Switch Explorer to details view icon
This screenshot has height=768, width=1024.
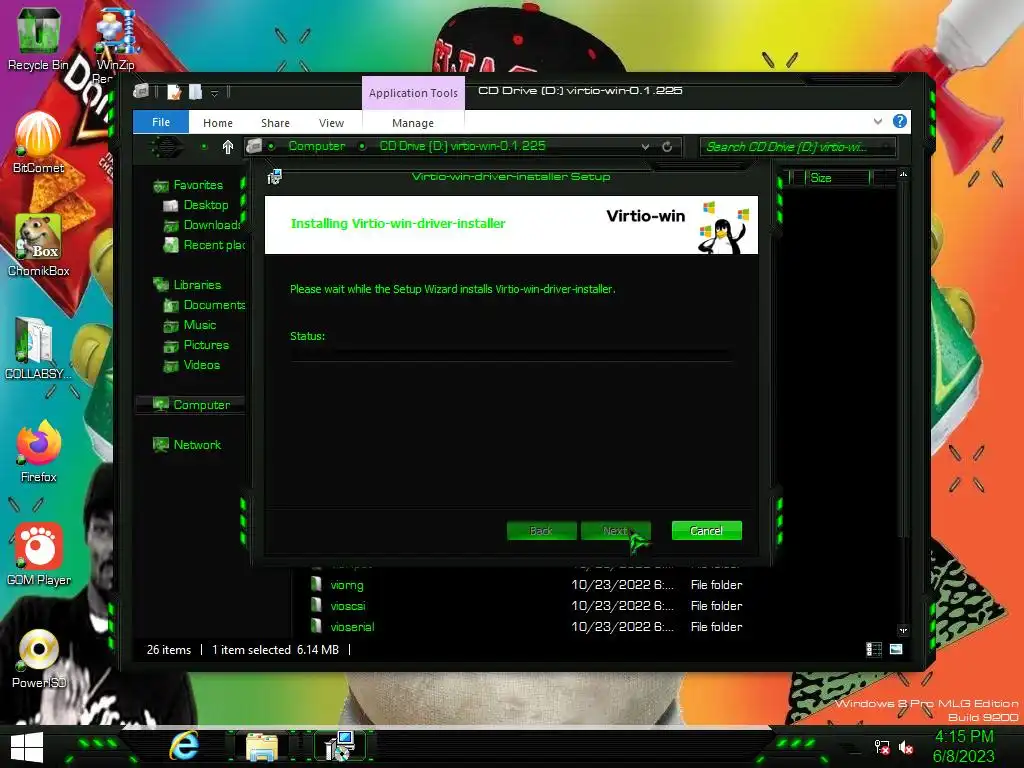pos(874,649)
